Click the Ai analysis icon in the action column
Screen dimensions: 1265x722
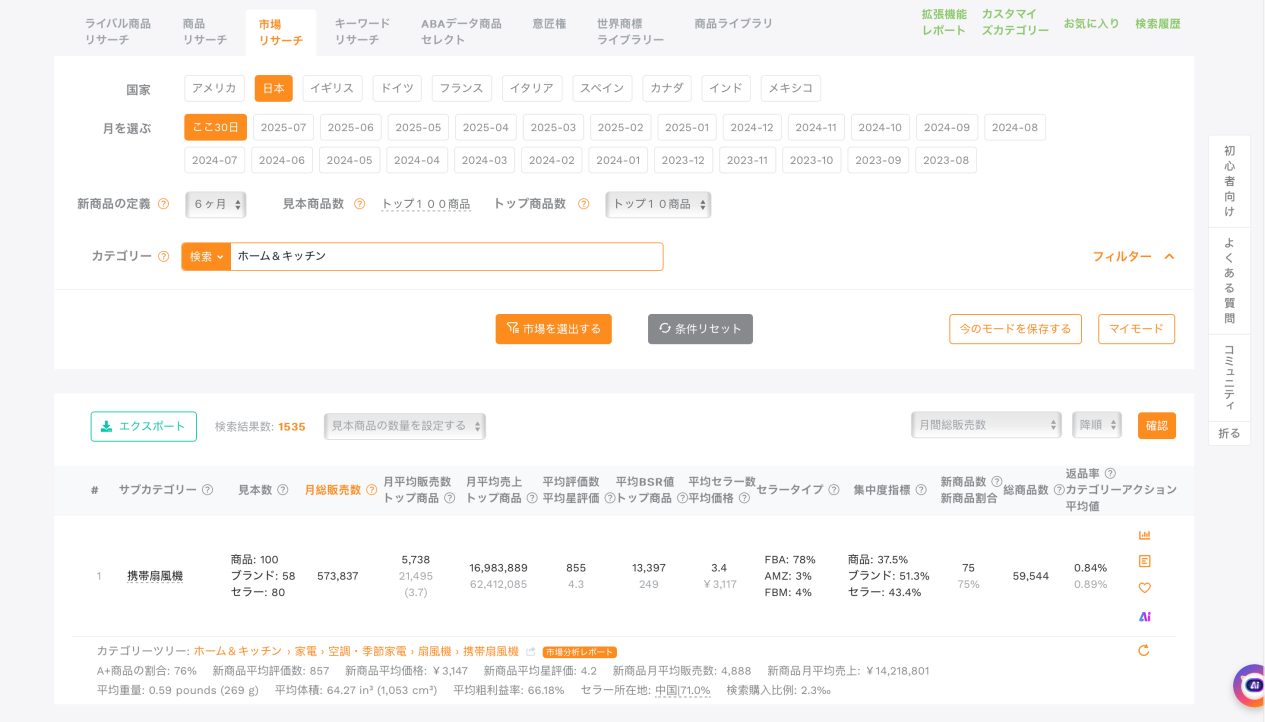coord(1144,616)
